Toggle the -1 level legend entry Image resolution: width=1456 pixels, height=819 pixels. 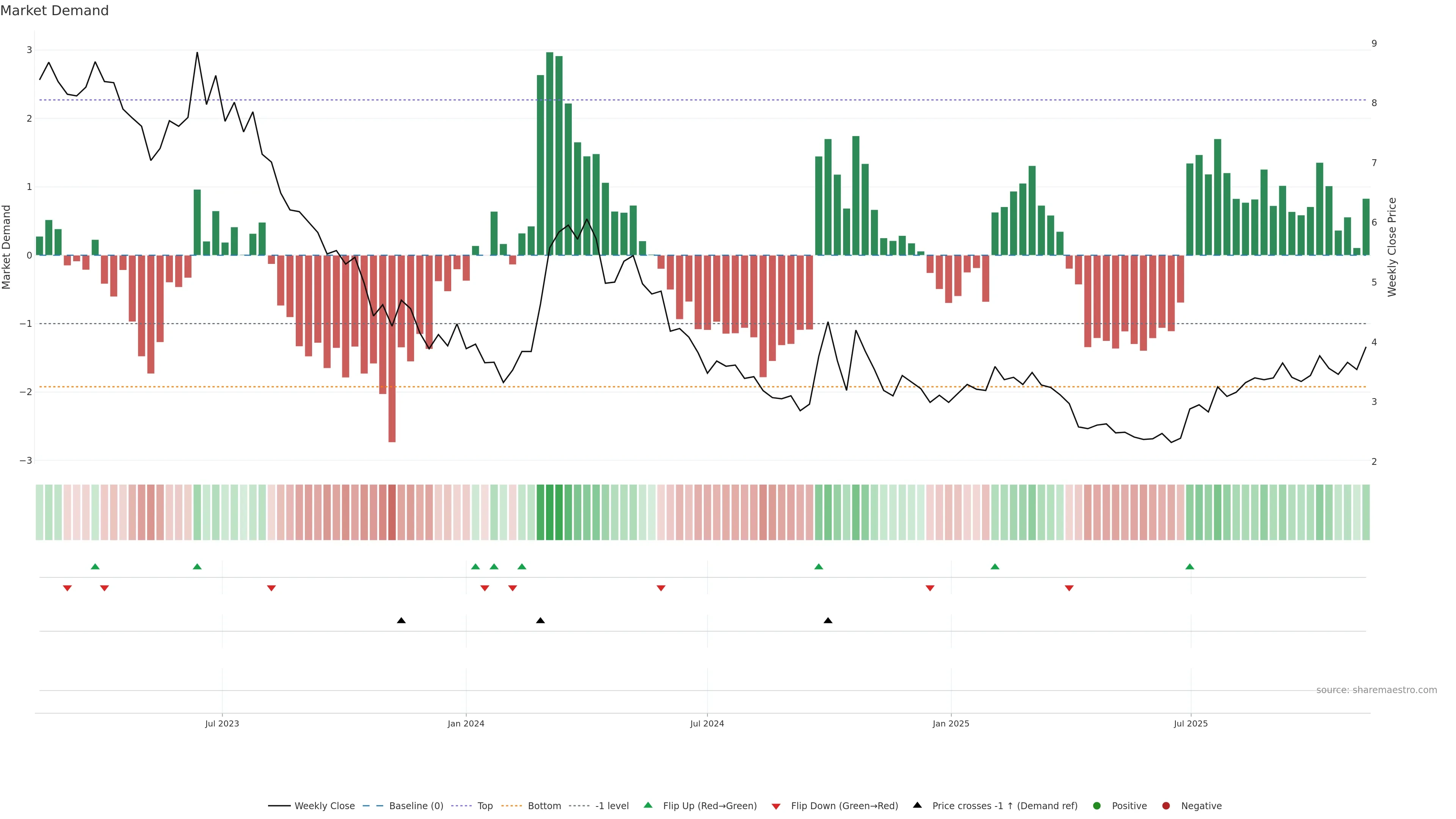612,806
